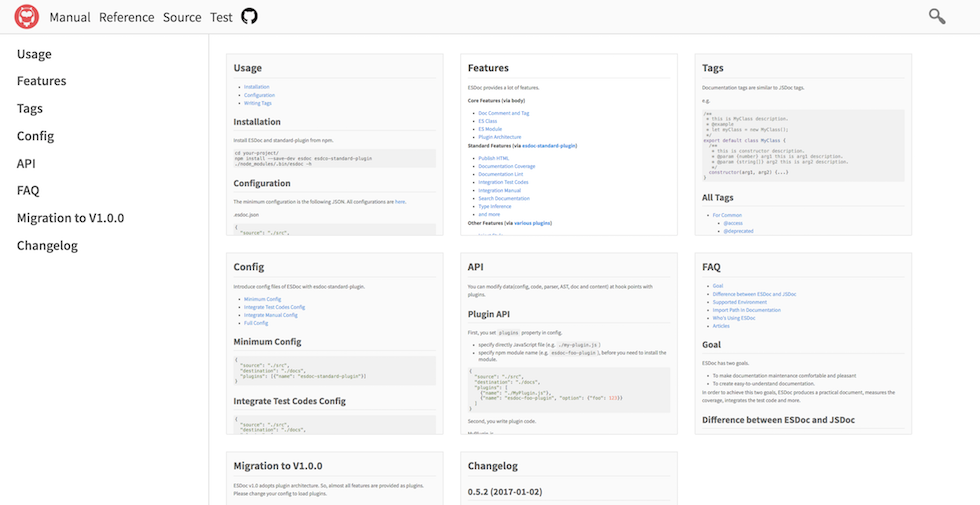Follow the Who's Using ESDoc link
980x505 pixels.
734,318
